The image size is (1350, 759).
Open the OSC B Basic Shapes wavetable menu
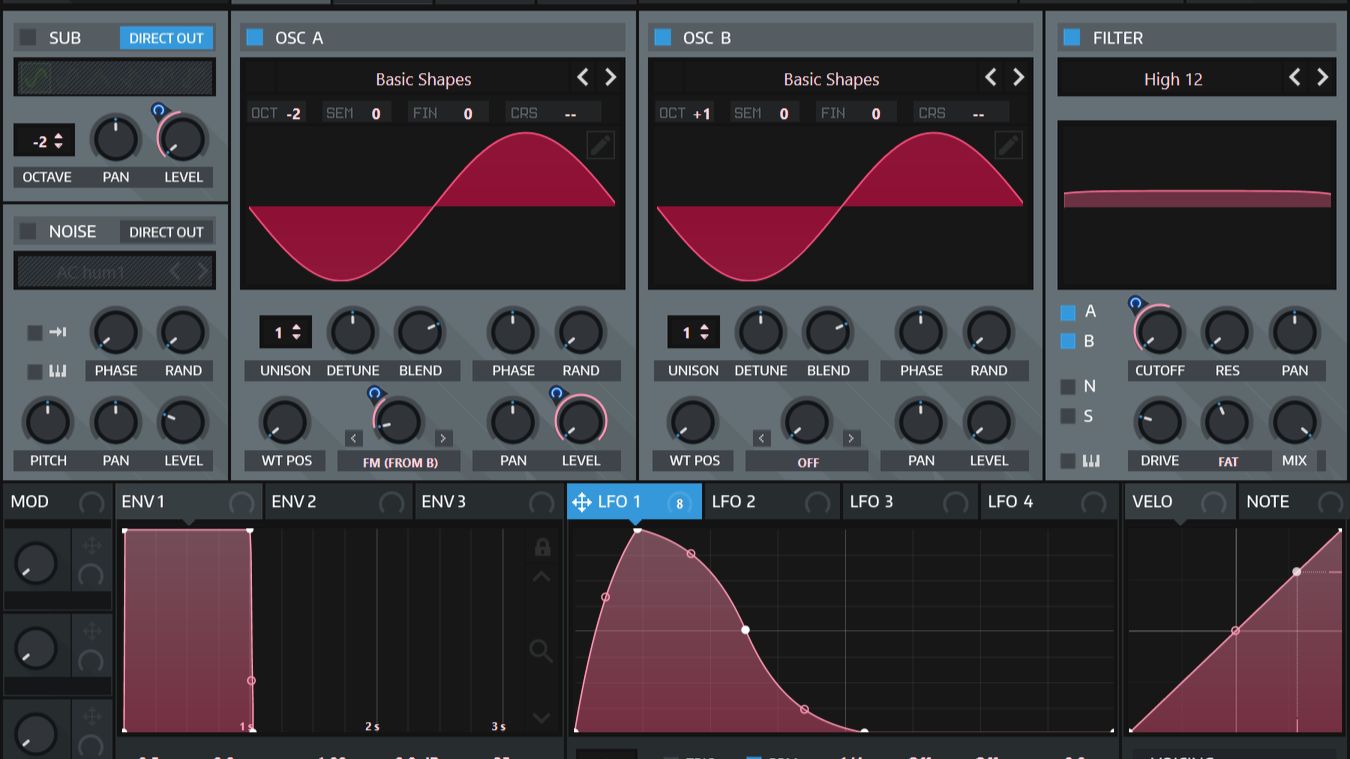(x=831, y=79)
